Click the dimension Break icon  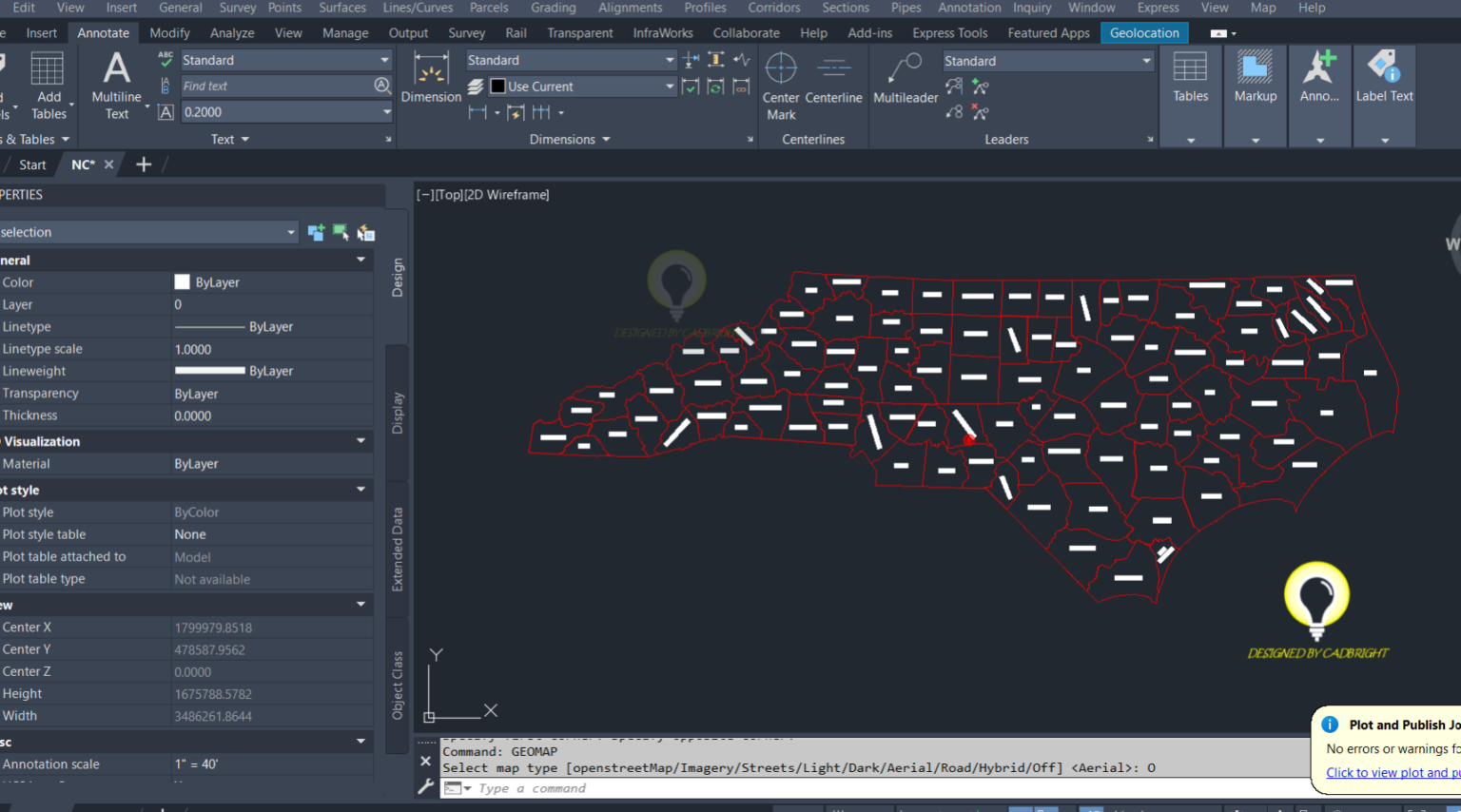[x=692, y=59]
